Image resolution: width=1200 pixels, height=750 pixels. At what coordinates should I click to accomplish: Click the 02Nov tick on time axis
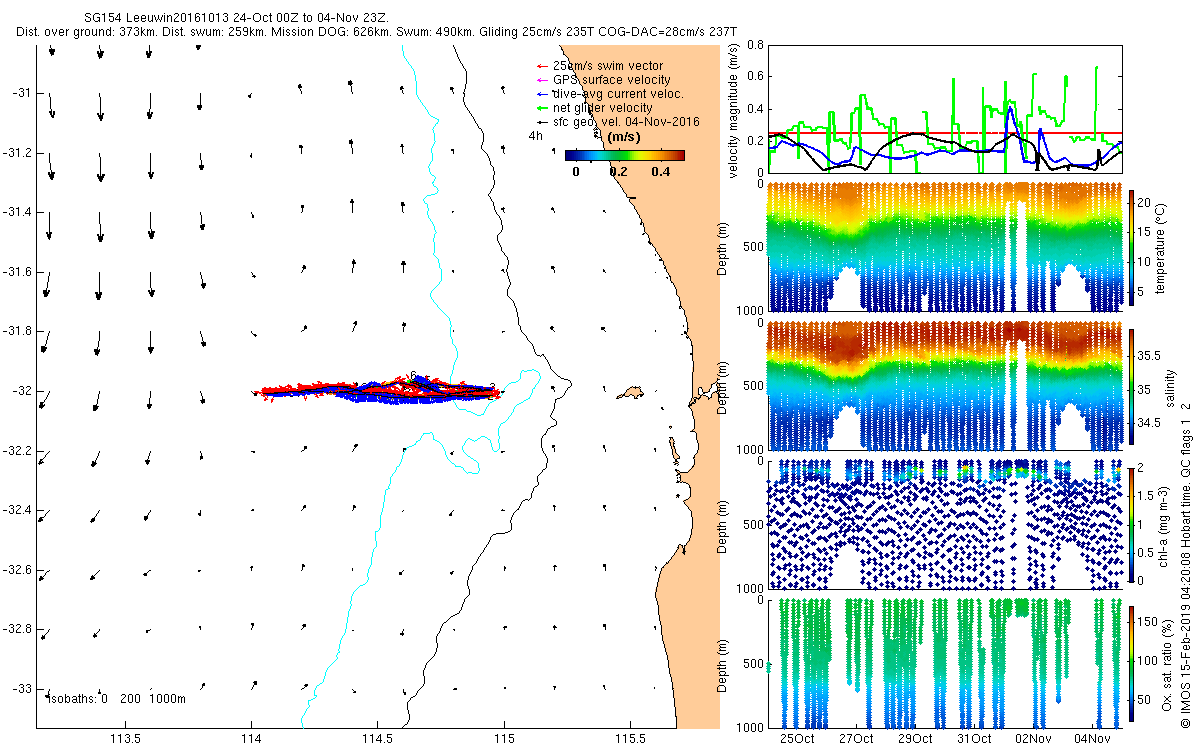1033,739
